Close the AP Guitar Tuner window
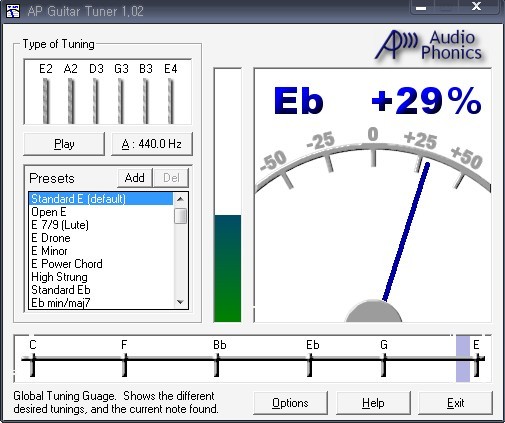Screen dimensions: 505x423 [x=477, y=7]
